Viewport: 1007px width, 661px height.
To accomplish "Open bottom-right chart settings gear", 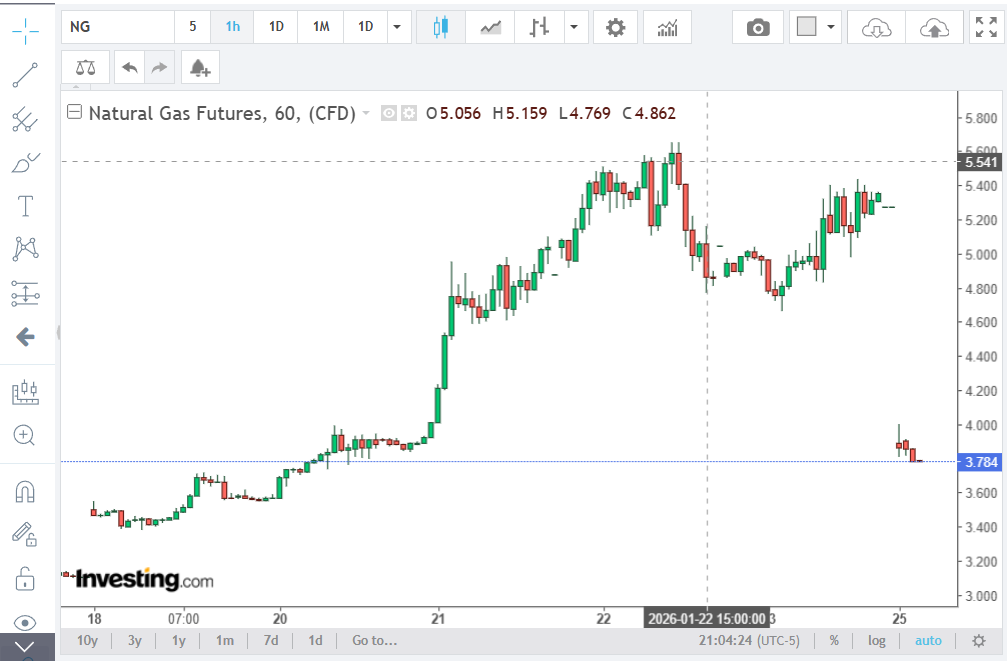I will pyautogui.click(x=979, y=640).
